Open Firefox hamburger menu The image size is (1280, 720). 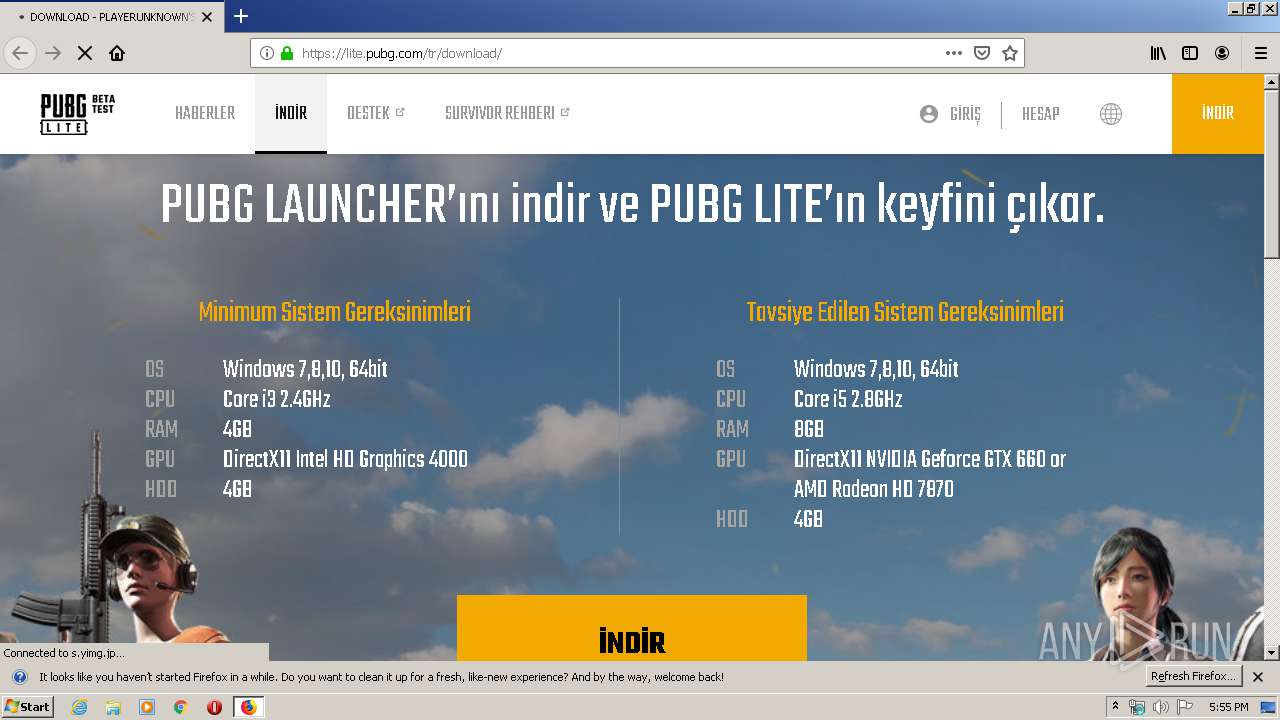pyautogui.click(x=1261, y=53)
